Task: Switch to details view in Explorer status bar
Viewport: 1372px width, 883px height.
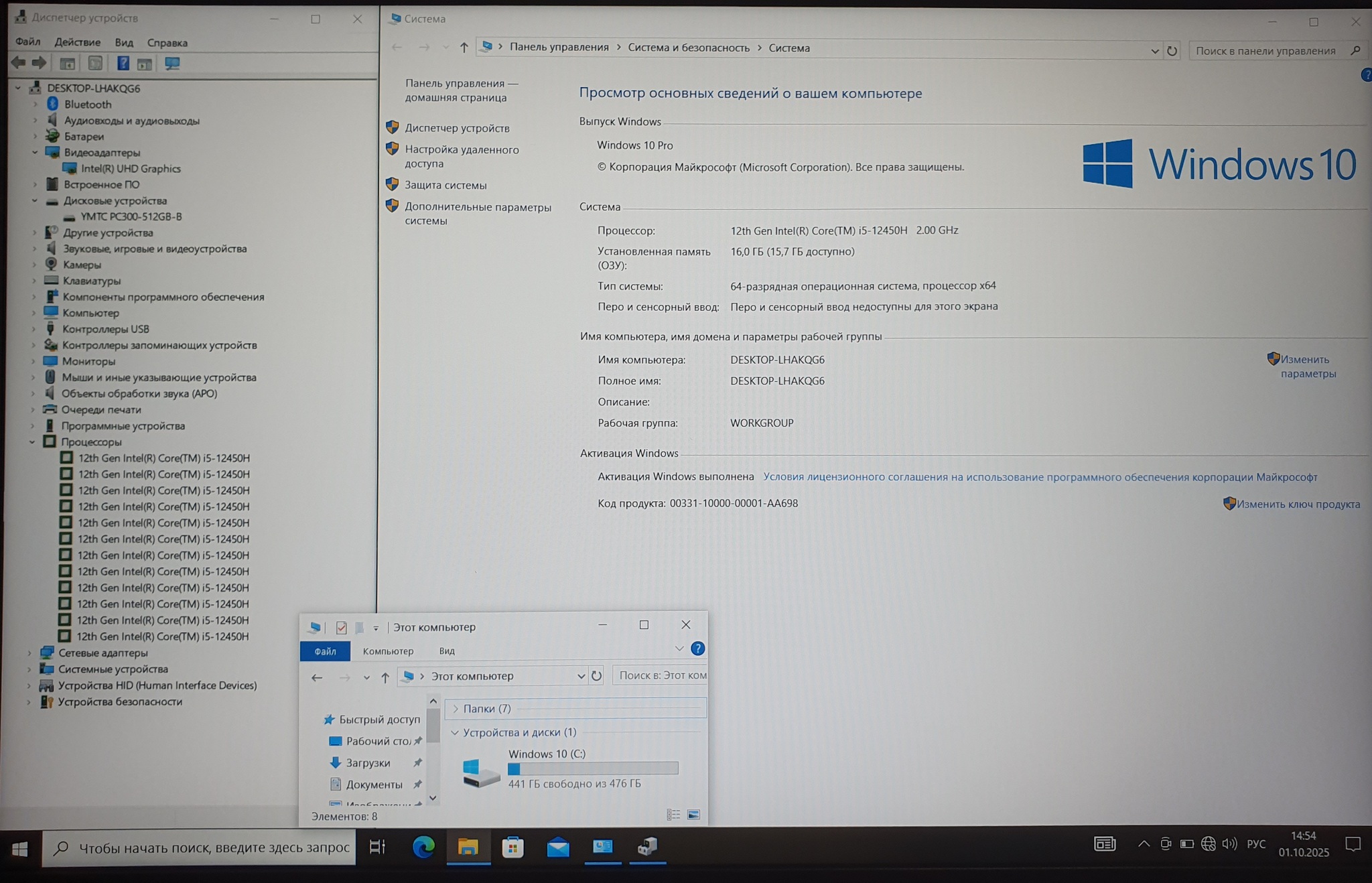Action: tap(673, 815)
